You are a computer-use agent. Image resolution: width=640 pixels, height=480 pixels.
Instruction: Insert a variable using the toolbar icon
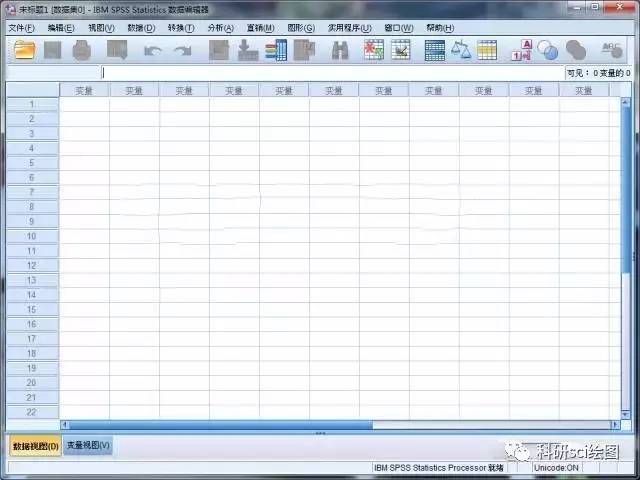pyautogui.click(x=401, y=50)
